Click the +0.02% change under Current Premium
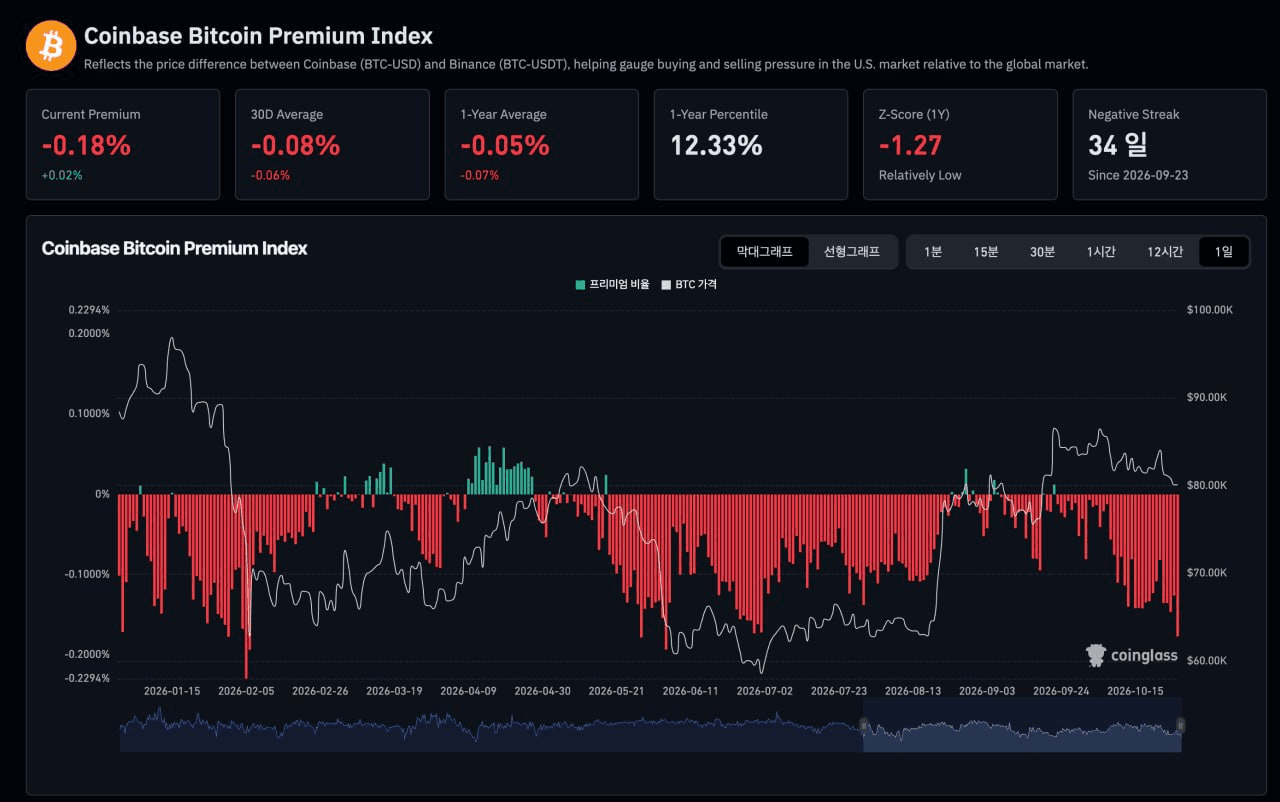The height and width of the screenshot is (802, 1280). (x=62, y=175)
